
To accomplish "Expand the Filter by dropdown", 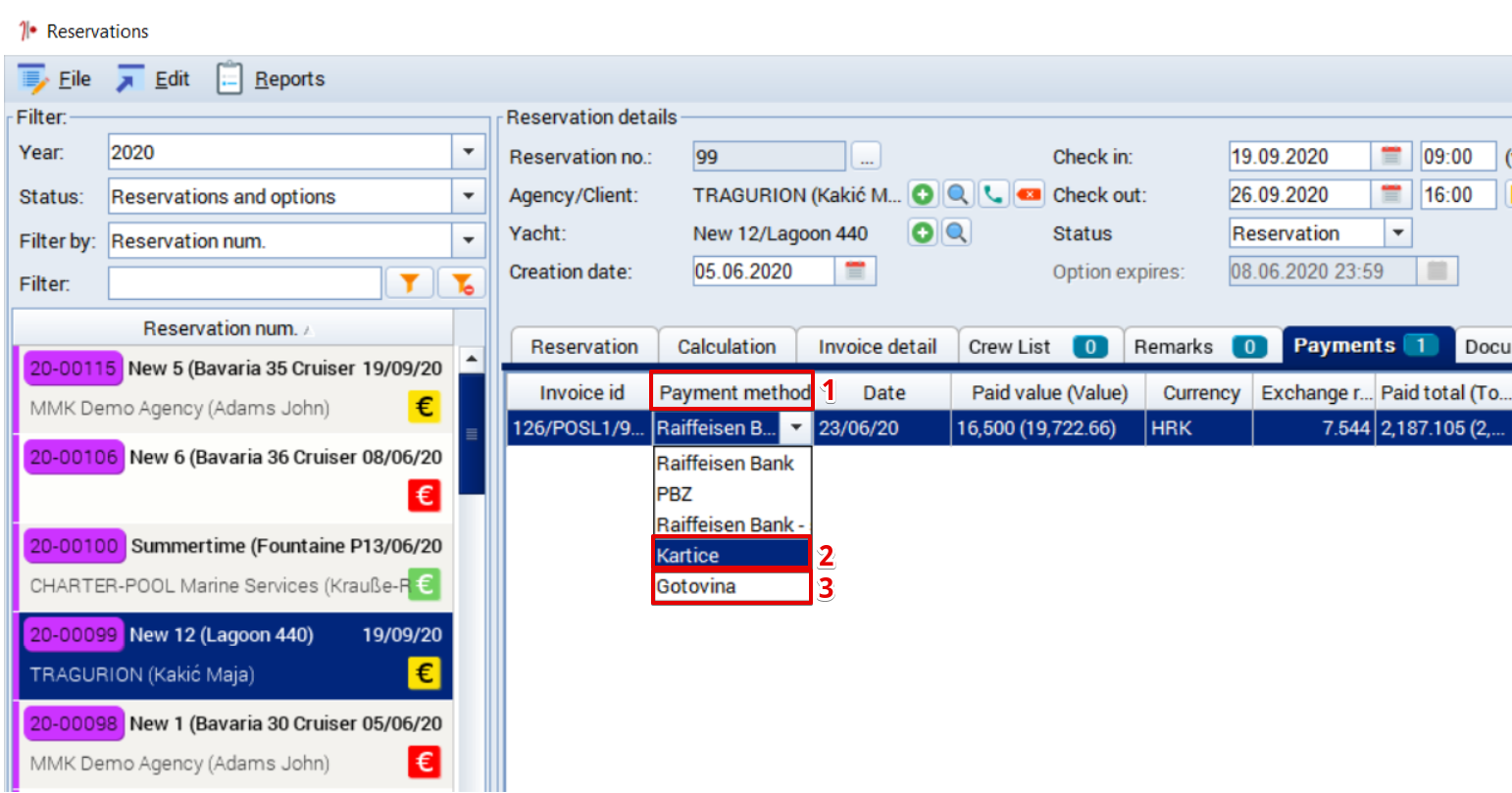I will click(x=468, y=240).
